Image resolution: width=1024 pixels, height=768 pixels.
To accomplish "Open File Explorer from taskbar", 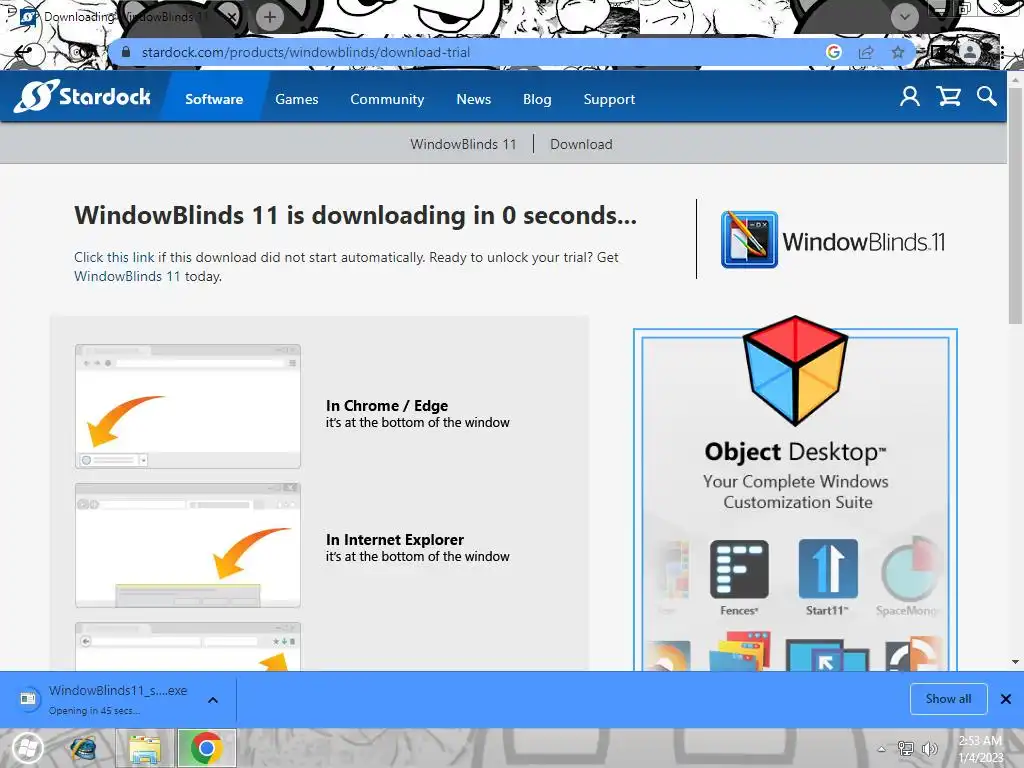I will 145,748.
